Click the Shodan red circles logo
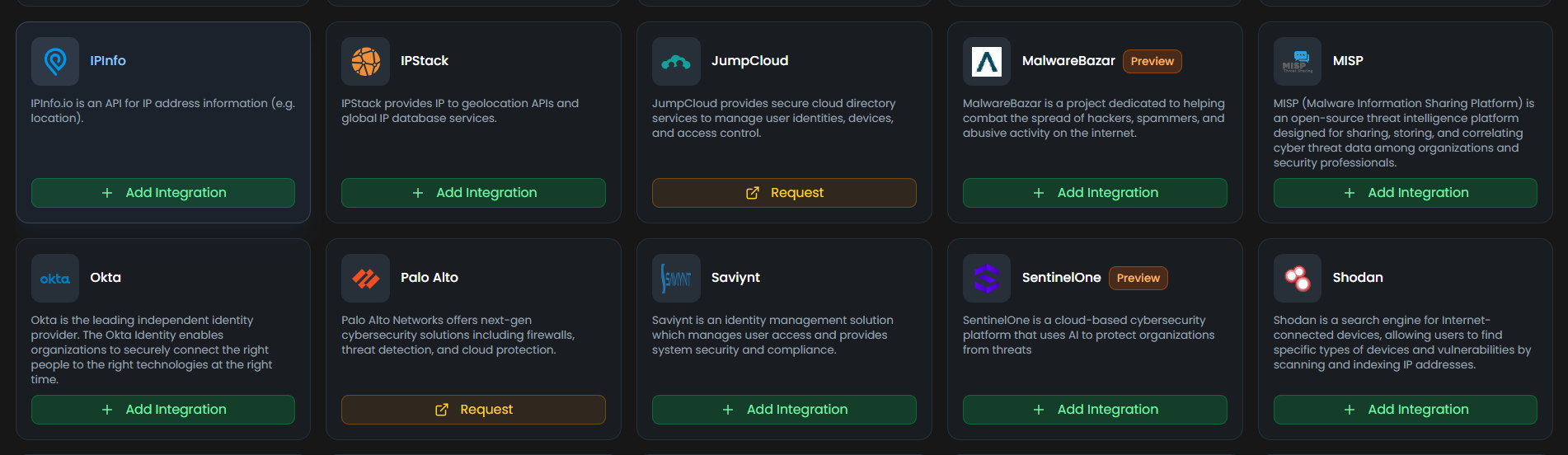The height and width of the screenshot is (455, 1568). tap(1298, 278)
